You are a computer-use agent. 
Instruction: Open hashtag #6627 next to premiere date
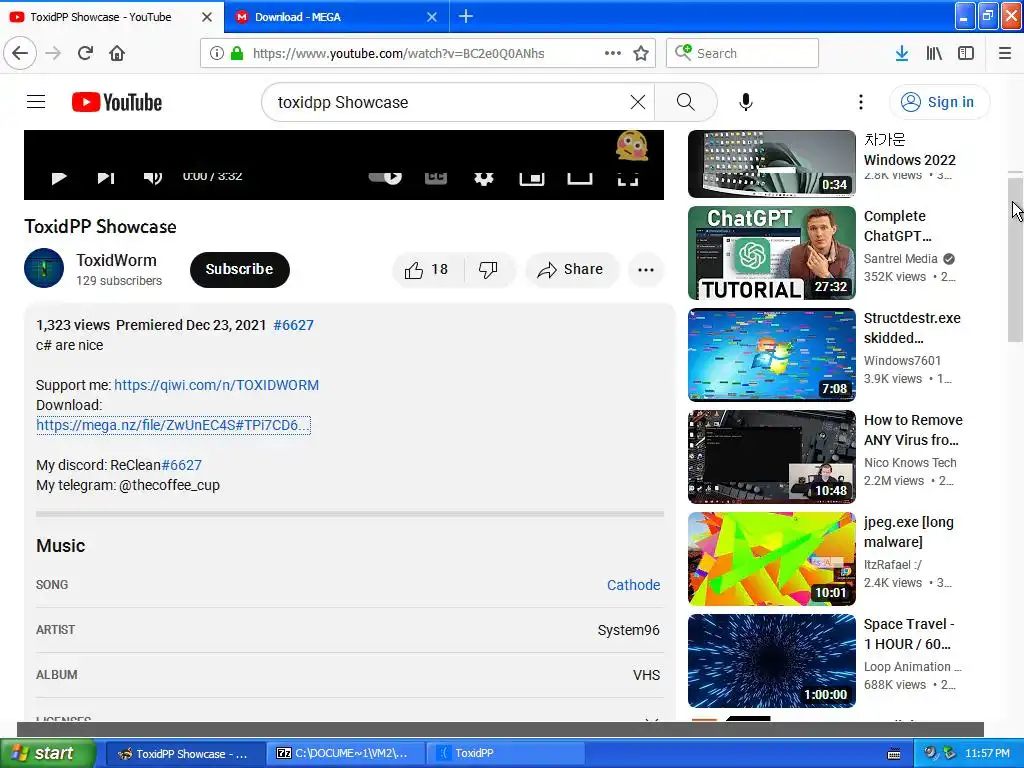click(x=293, y=325)
